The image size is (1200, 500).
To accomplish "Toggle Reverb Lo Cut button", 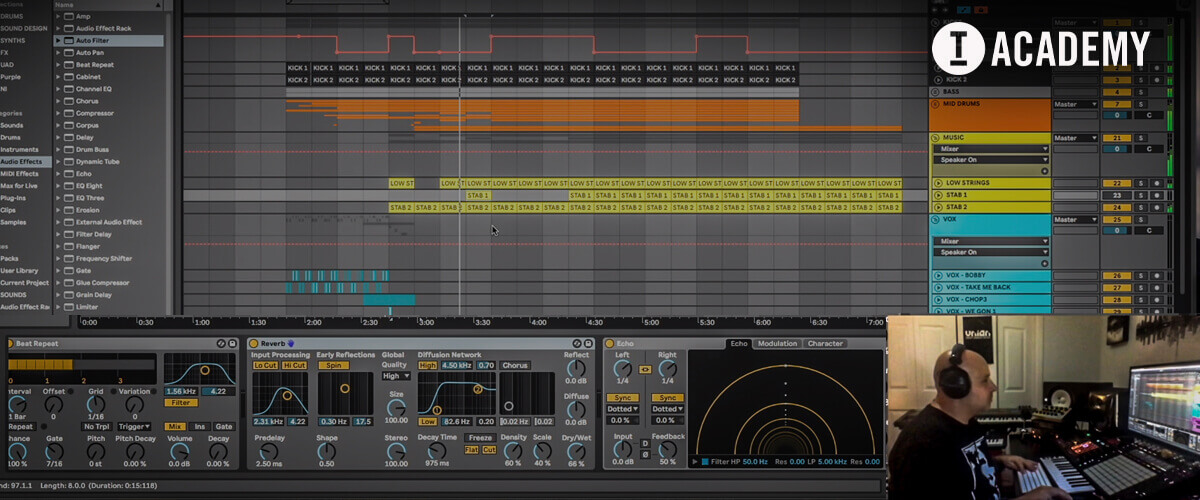I will (x=265, y=365).
